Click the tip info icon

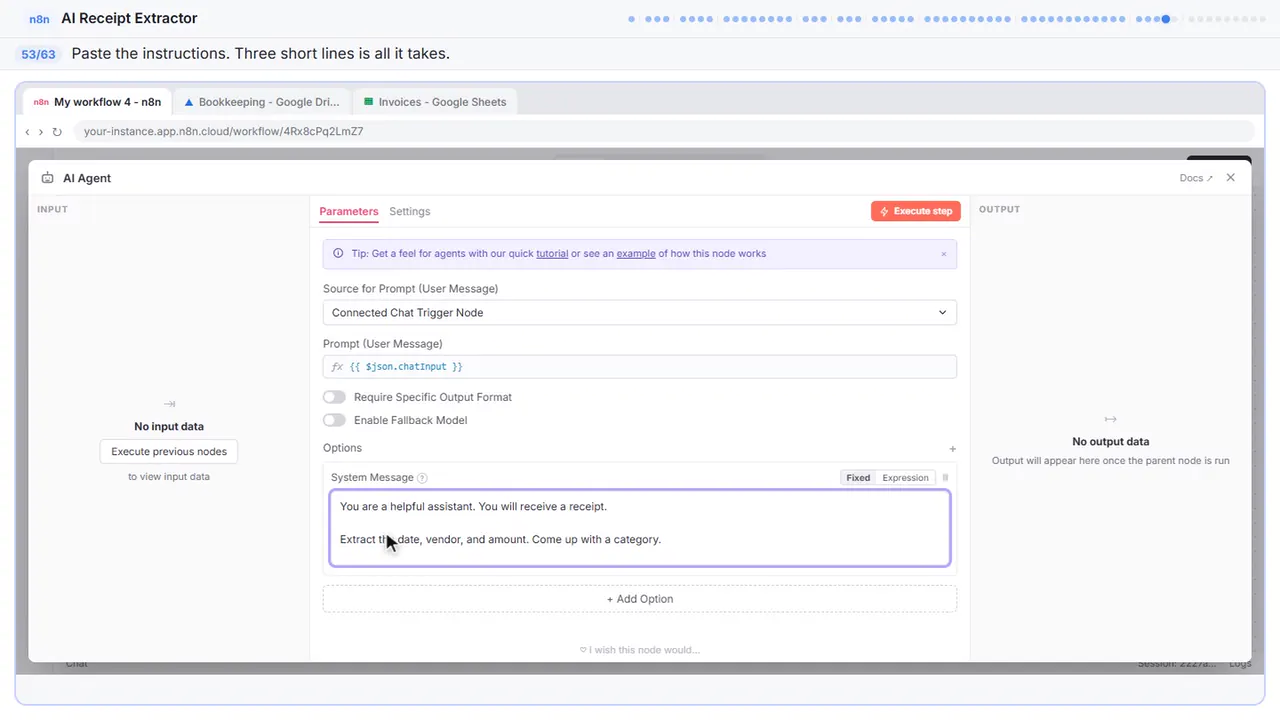point(338,254)
